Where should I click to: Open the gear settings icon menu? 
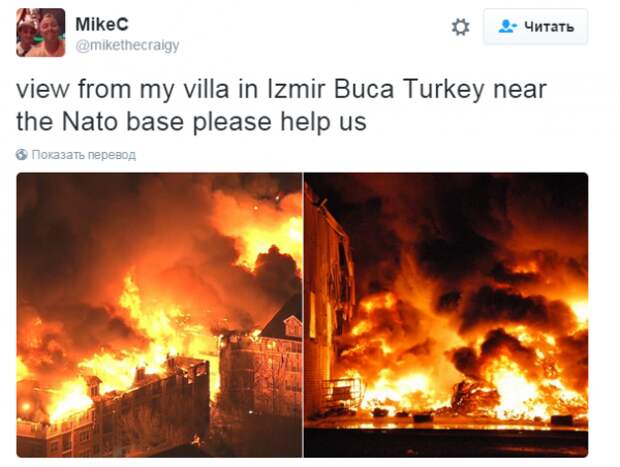[461, 27]
